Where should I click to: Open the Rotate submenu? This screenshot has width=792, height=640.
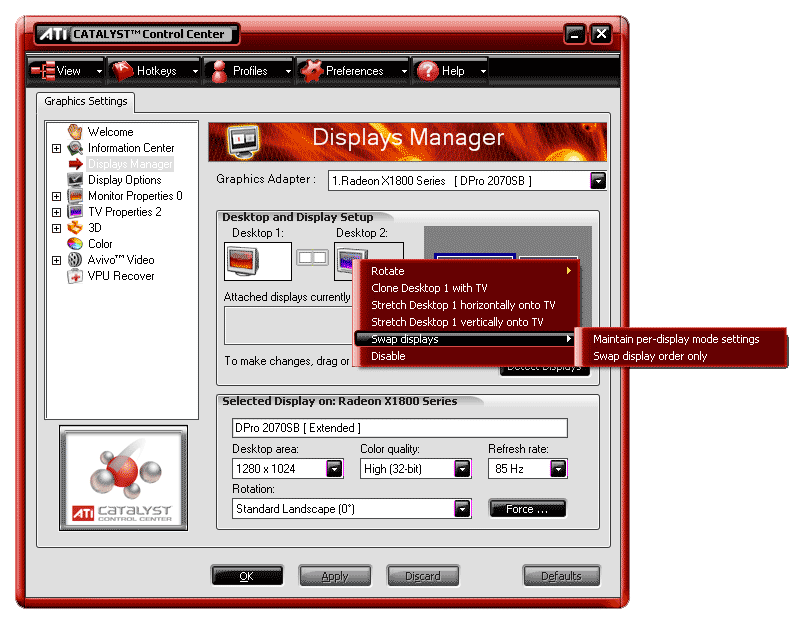[468, 271]
